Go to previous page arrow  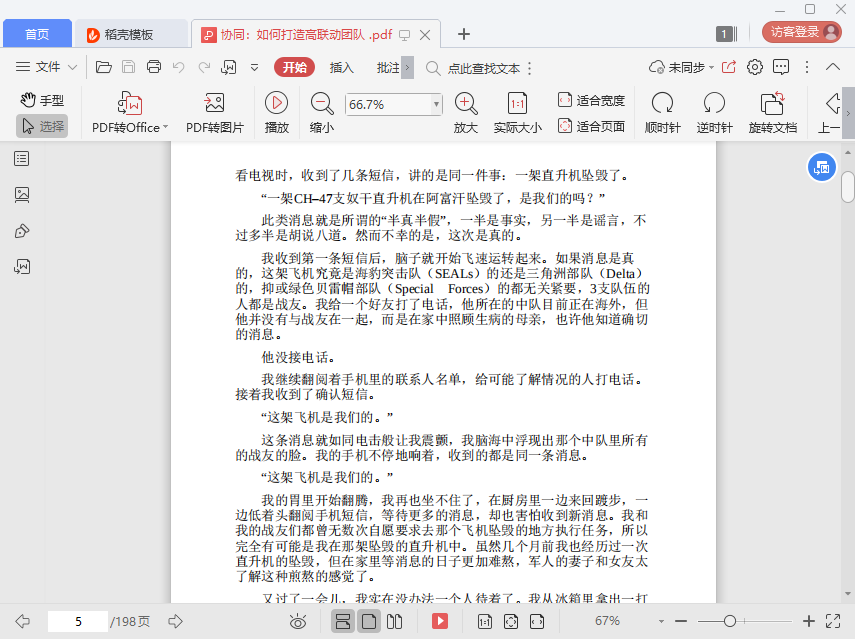pos(22,621)
